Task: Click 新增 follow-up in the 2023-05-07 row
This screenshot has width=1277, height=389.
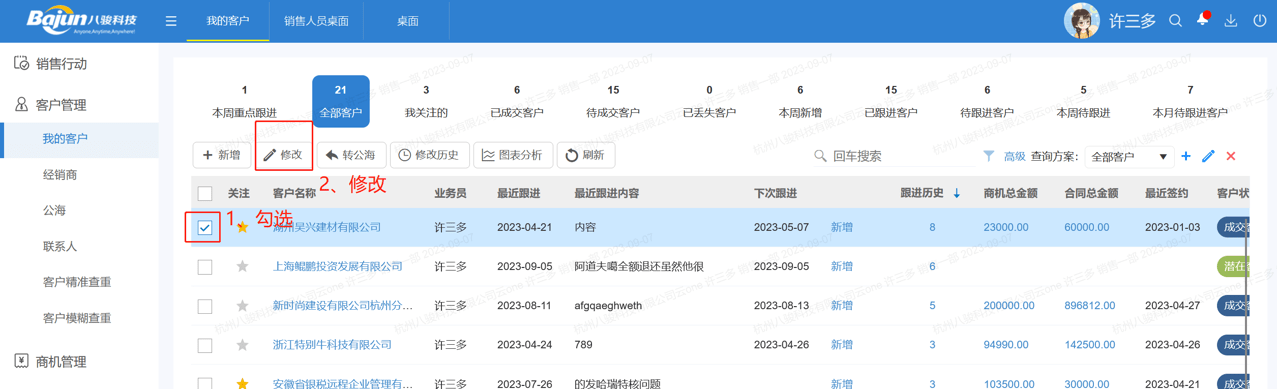Action: pos(842,228)
